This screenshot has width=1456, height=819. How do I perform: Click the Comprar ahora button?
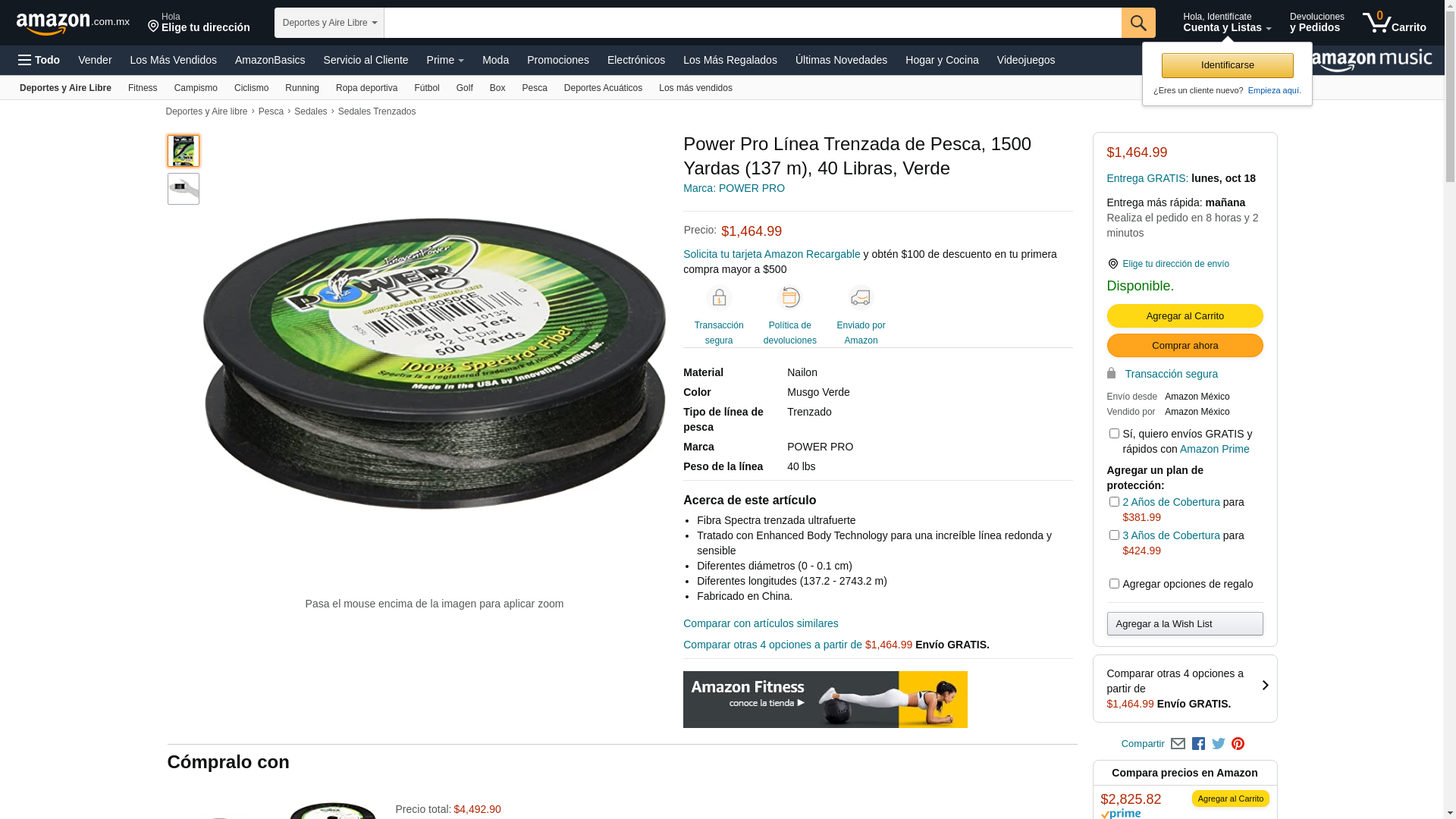pos(1185,346)
